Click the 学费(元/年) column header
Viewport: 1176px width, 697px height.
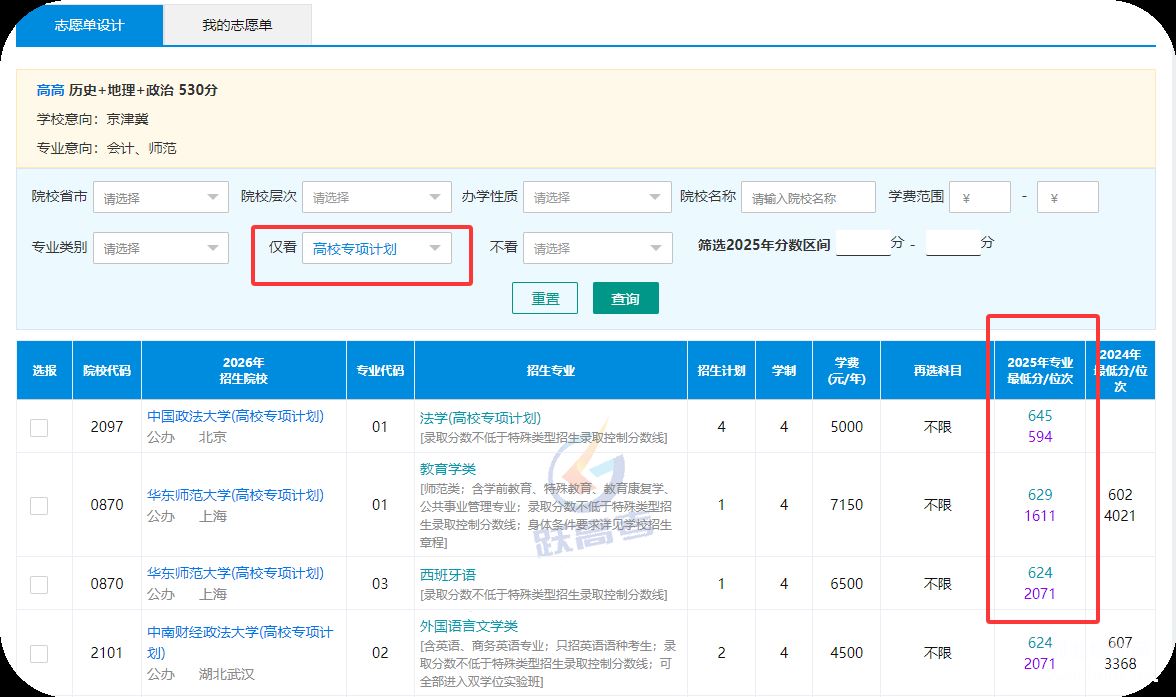tap(846, 371)
